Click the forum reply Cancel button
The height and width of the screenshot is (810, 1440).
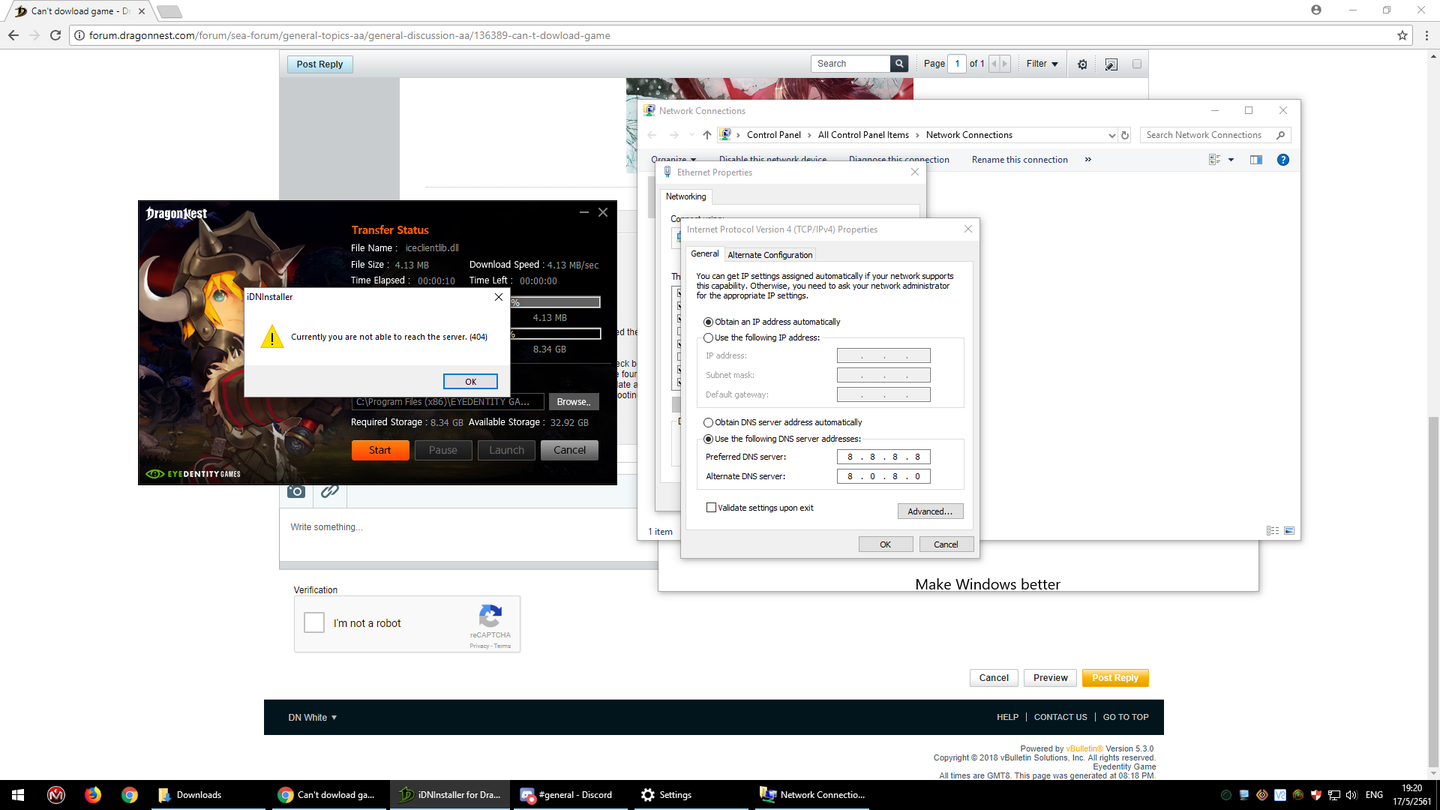point(994,678)
